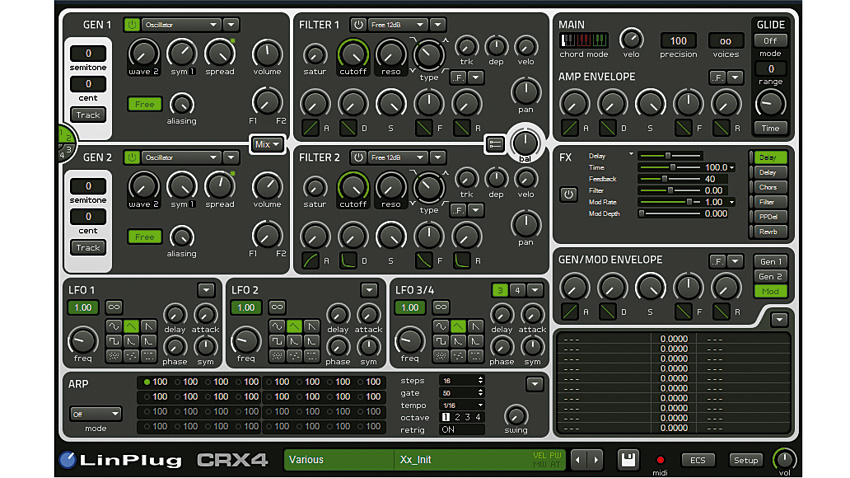Click the Glide Time button

pos(770,128)
